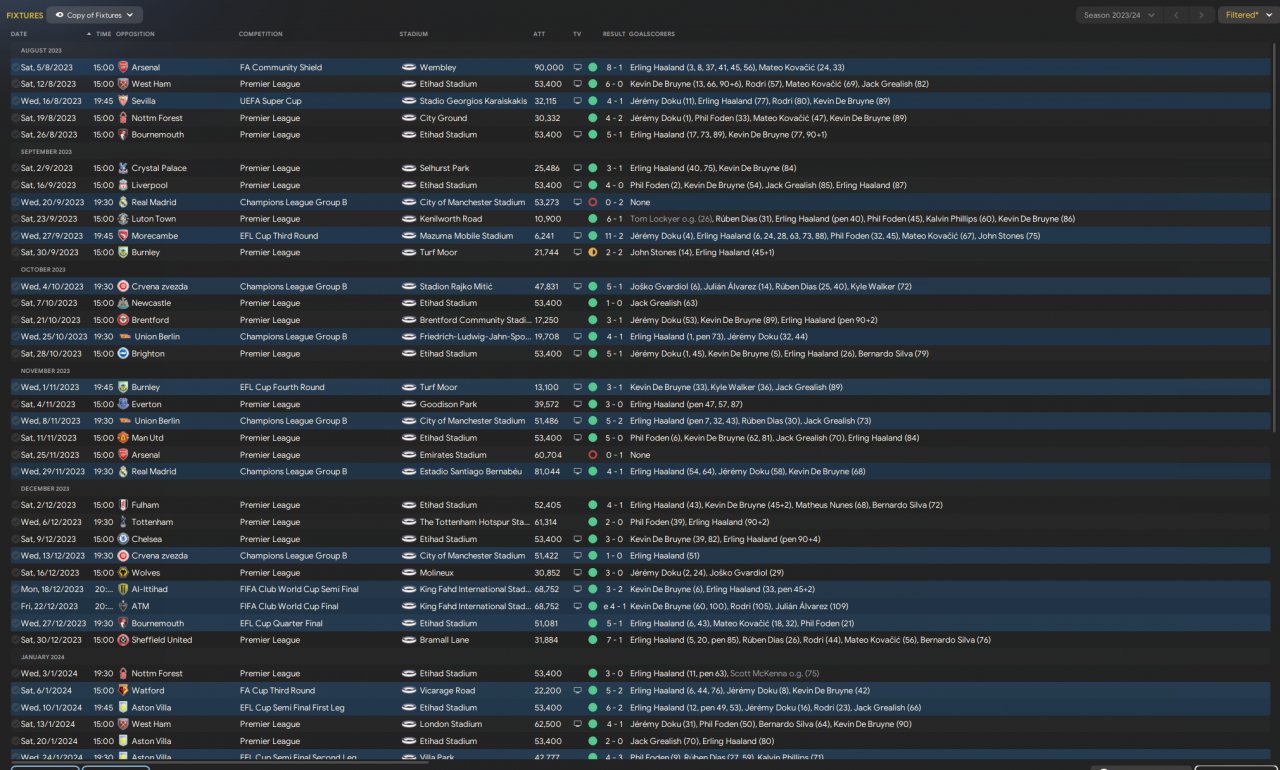Image resolution: width=1280 pixels, height=770 pixels.
Task: Tick the selection circle for Sat, 7/10/2023 fixture
Action: pyautogui.click(x=15, y=303)
